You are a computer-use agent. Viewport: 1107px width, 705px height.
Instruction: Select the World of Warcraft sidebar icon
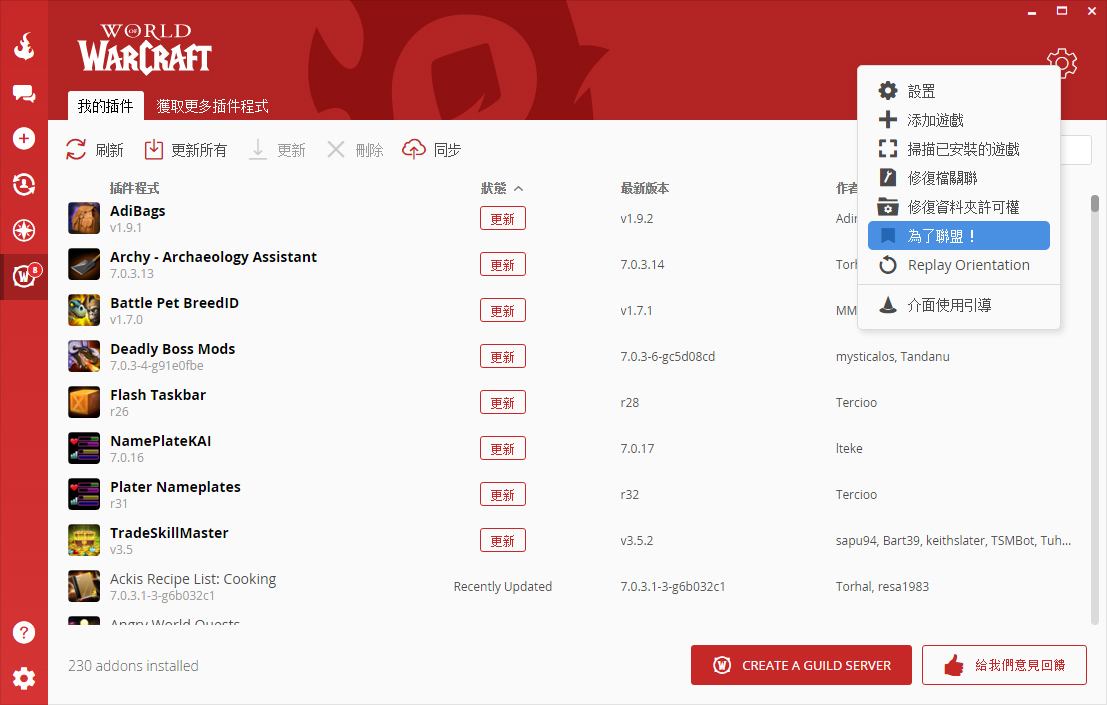(x=24, y=276)
